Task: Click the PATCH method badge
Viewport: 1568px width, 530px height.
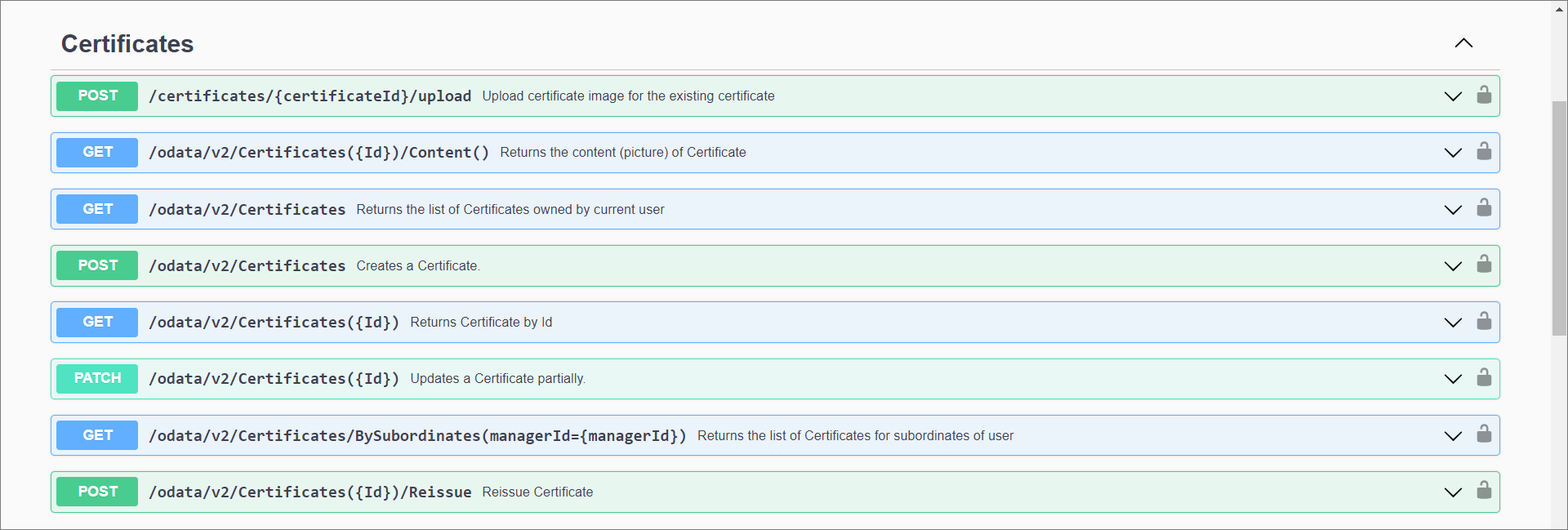Action: click(x=97, y=378)
